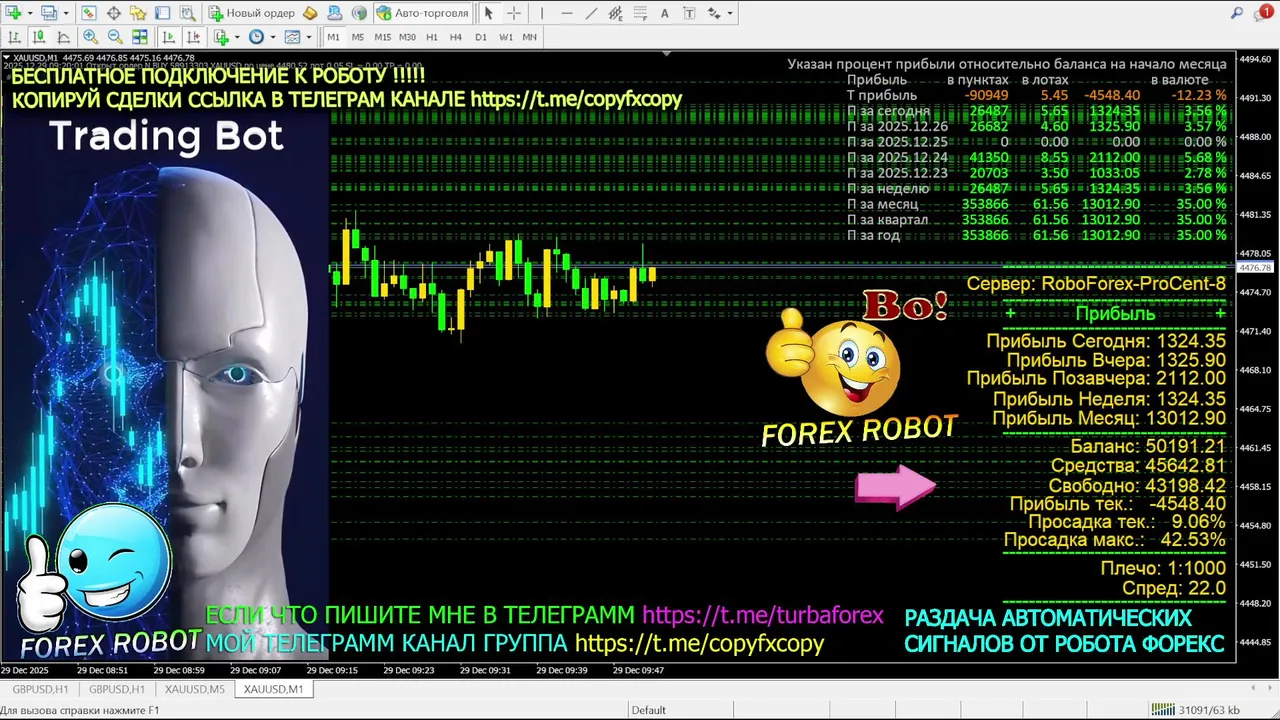
Task: Select the M1 timeframe button
Action: [333, 37]
